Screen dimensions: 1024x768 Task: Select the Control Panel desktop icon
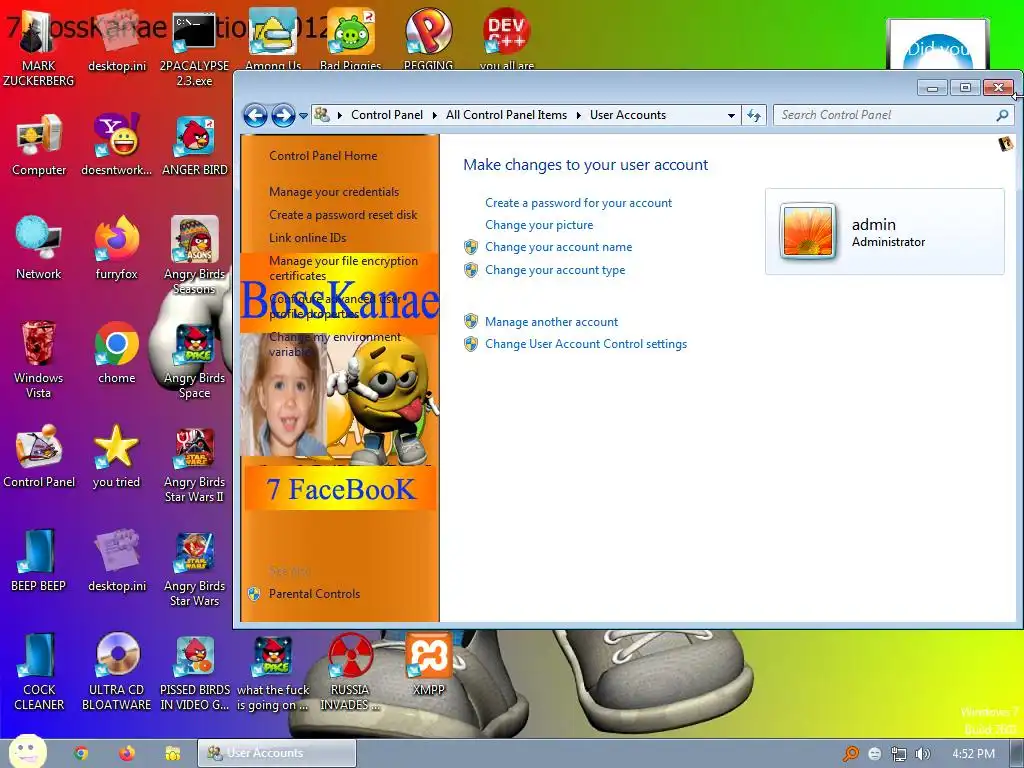click(39, 455)
